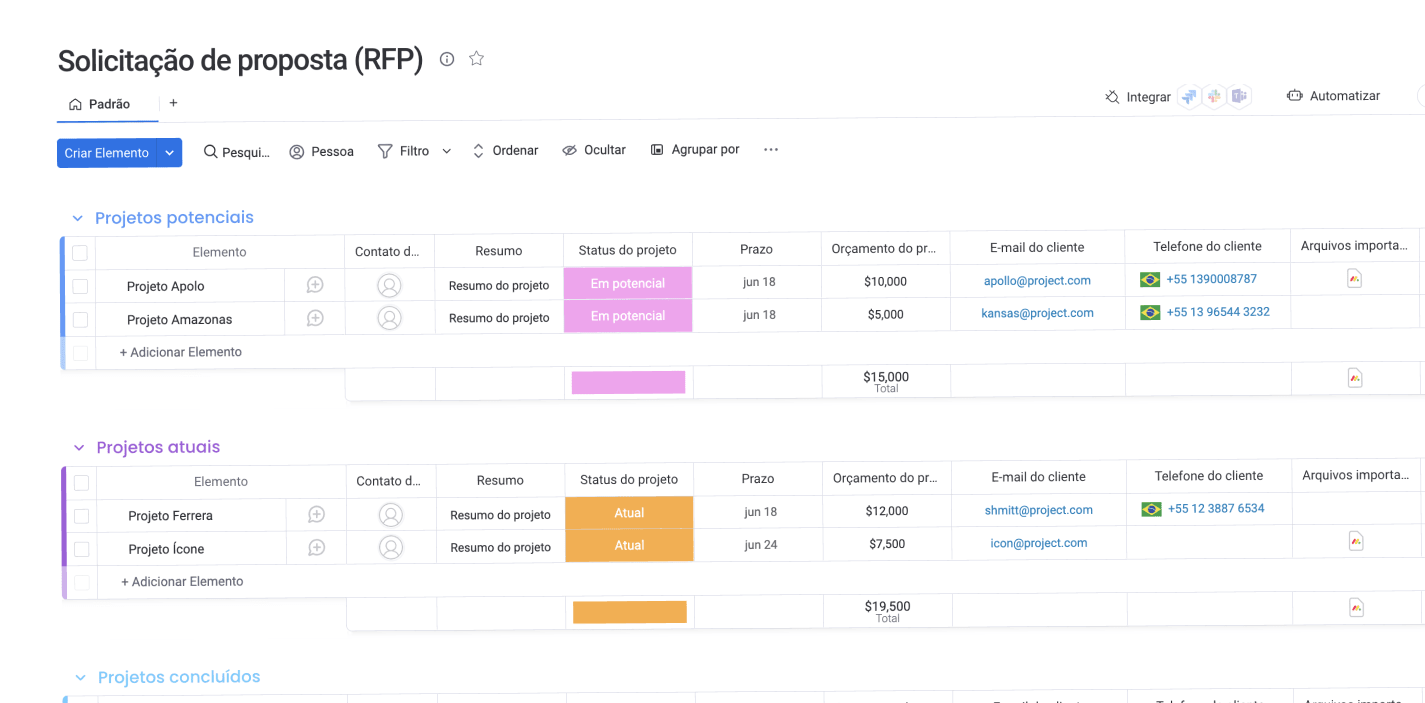Select all rows in Projetos potenciais group
Screen dimensions: 1425x703
coord(80,252)
